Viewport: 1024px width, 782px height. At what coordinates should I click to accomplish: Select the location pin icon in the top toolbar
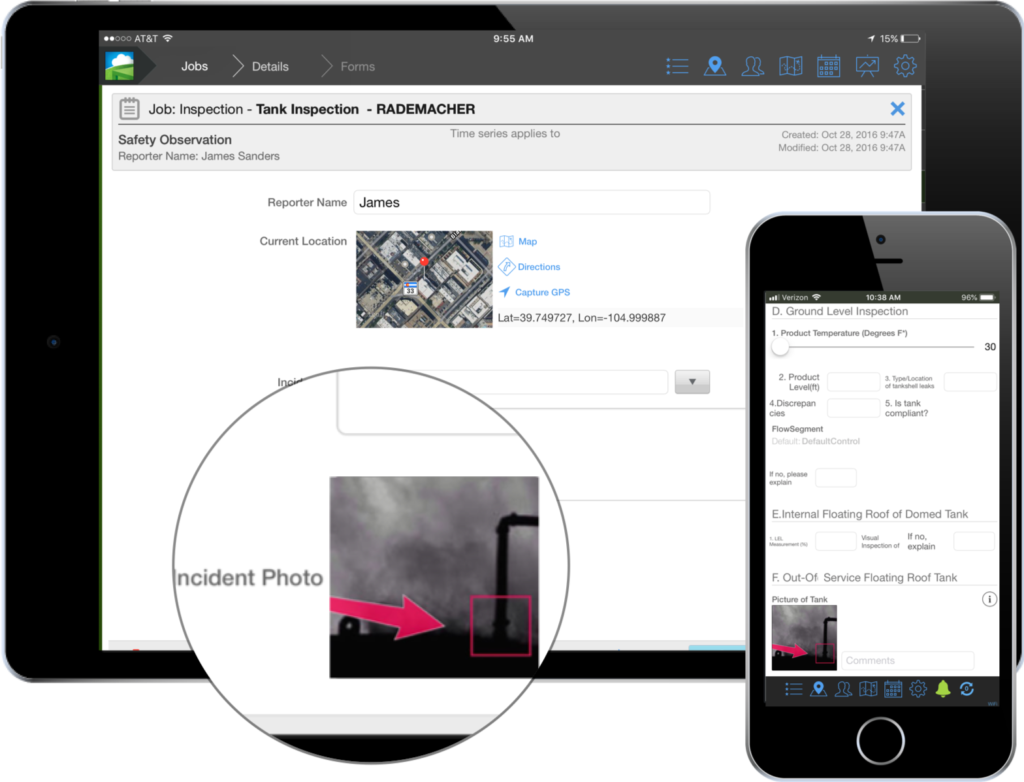click(x=715, y=66)
